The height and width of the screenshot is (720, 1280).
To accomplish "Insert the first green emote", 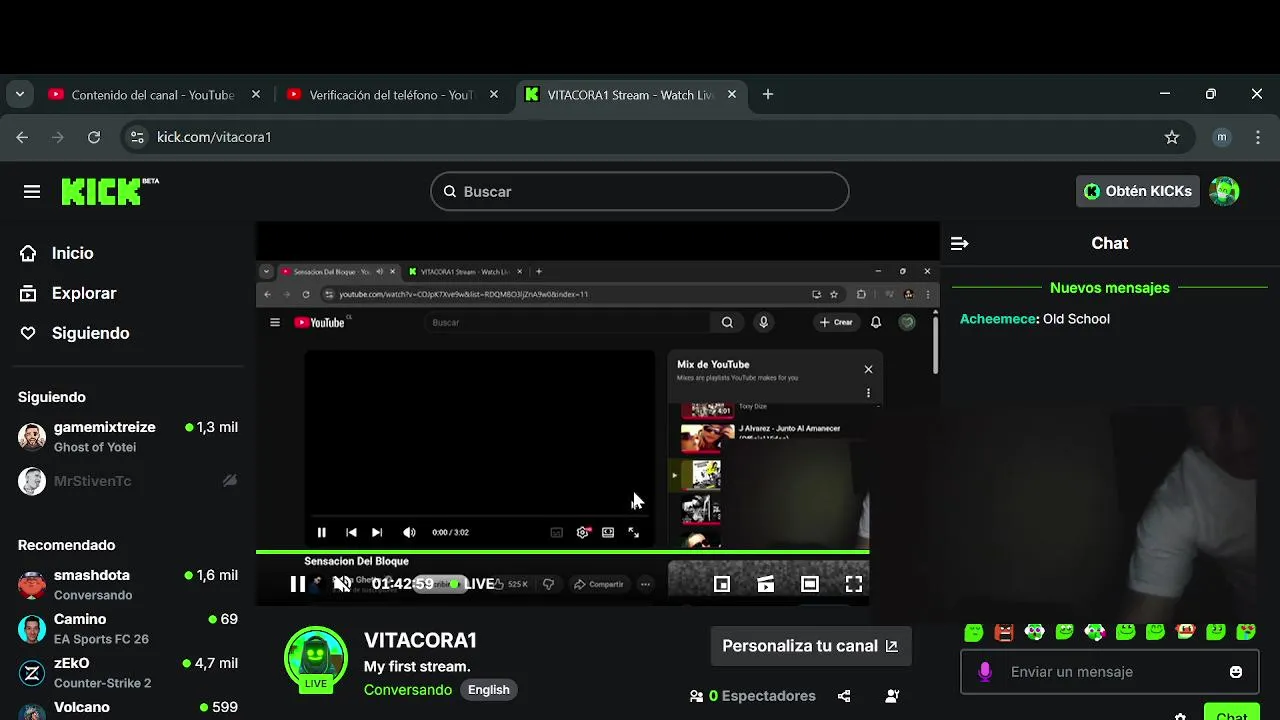I will [974, 631].
